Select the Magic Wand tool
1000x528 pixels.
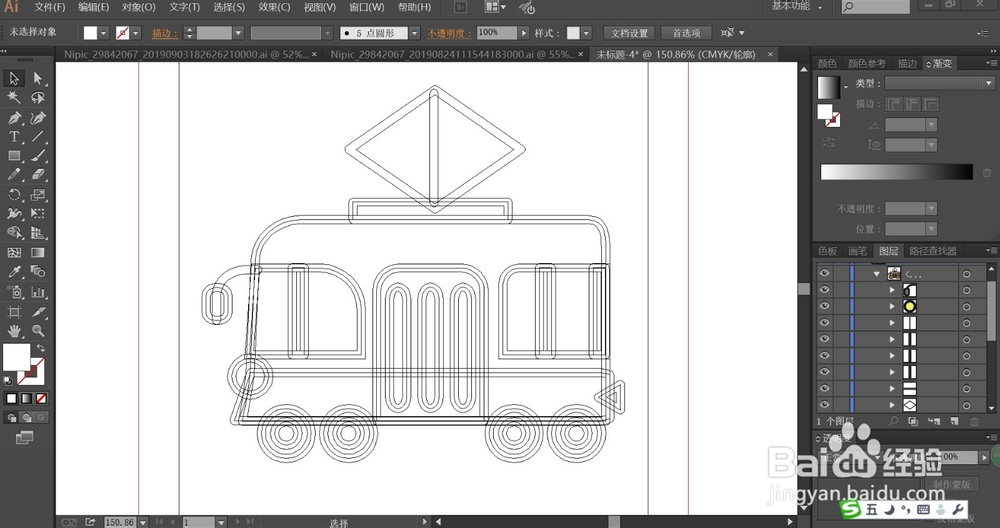[14, 98]
